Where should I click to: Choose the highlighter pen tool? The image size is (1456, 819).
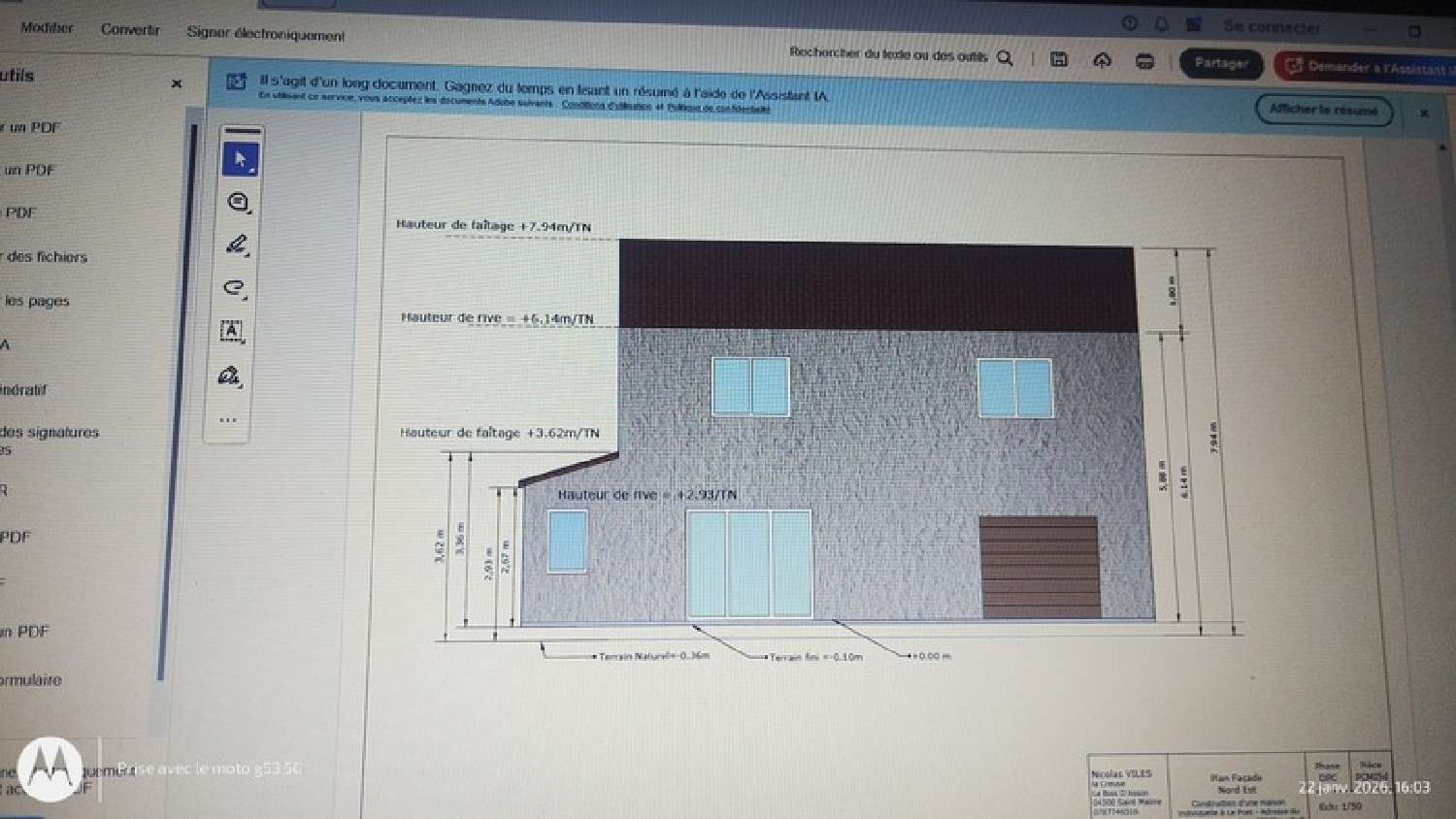[x=236, y=245]
